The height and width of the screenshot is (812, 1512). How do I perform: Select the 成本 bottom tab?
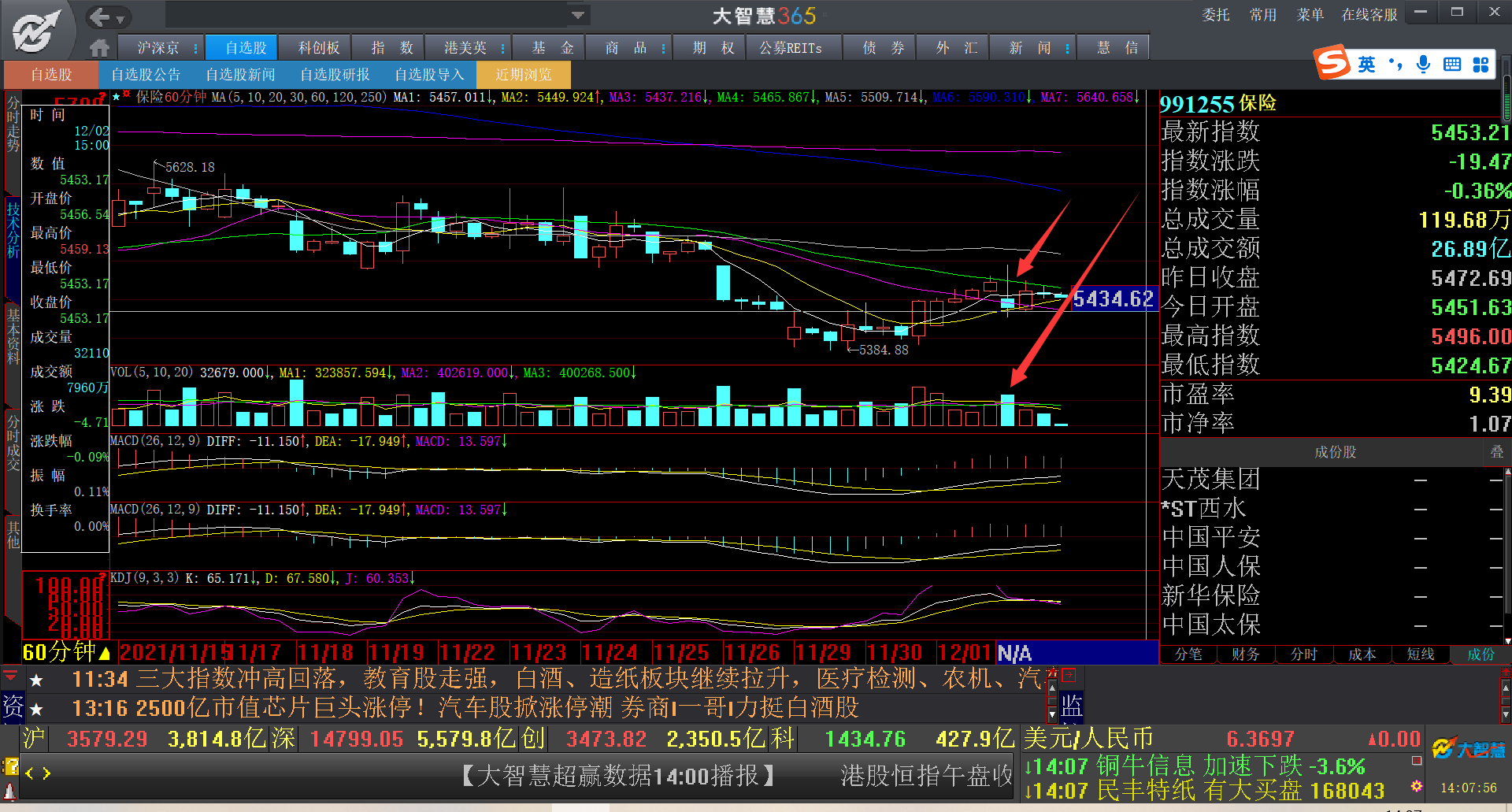1362,654
